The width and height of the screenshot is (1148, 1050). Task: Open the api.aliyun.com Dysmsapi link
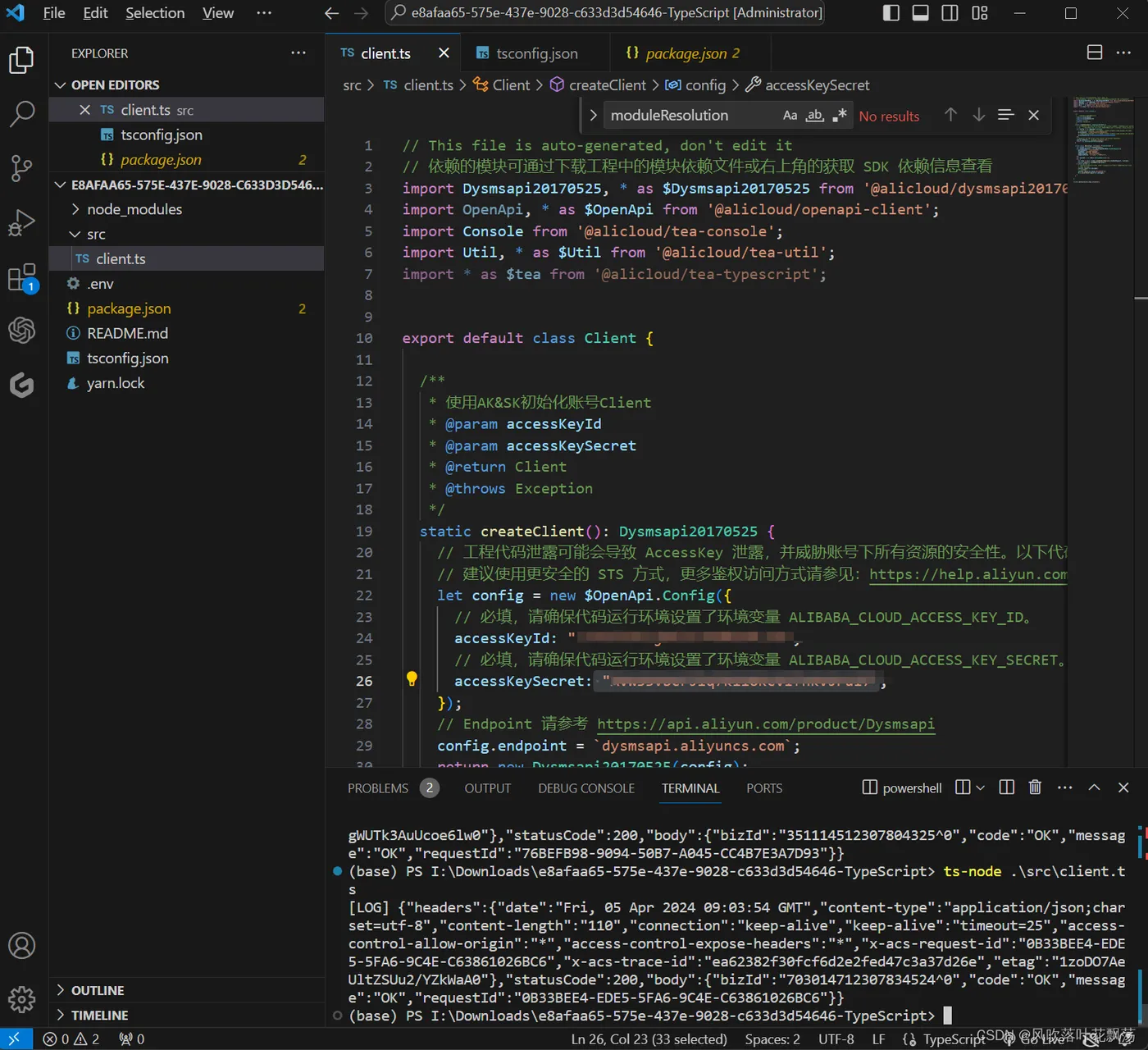(766, 724)
